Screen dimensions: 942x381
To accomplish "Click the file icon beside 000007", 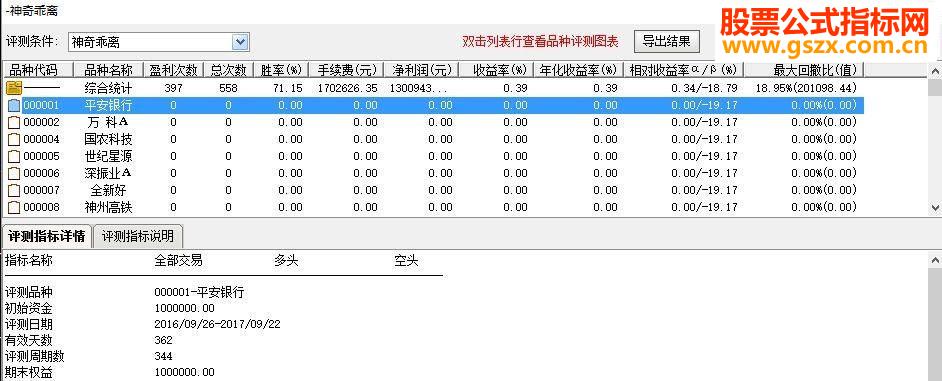I will click(x=14, y=190).
